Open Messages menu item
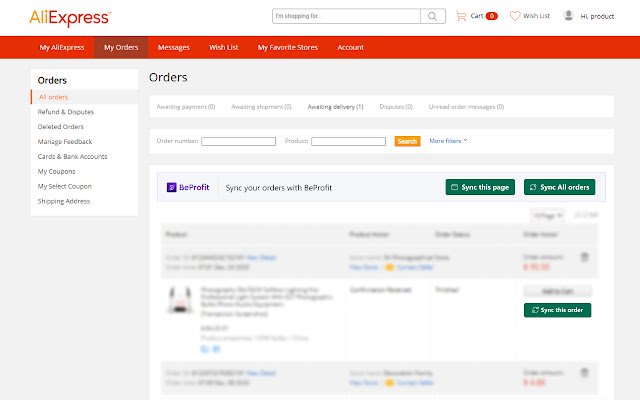The image size is (640, 400). click(173, 47)
